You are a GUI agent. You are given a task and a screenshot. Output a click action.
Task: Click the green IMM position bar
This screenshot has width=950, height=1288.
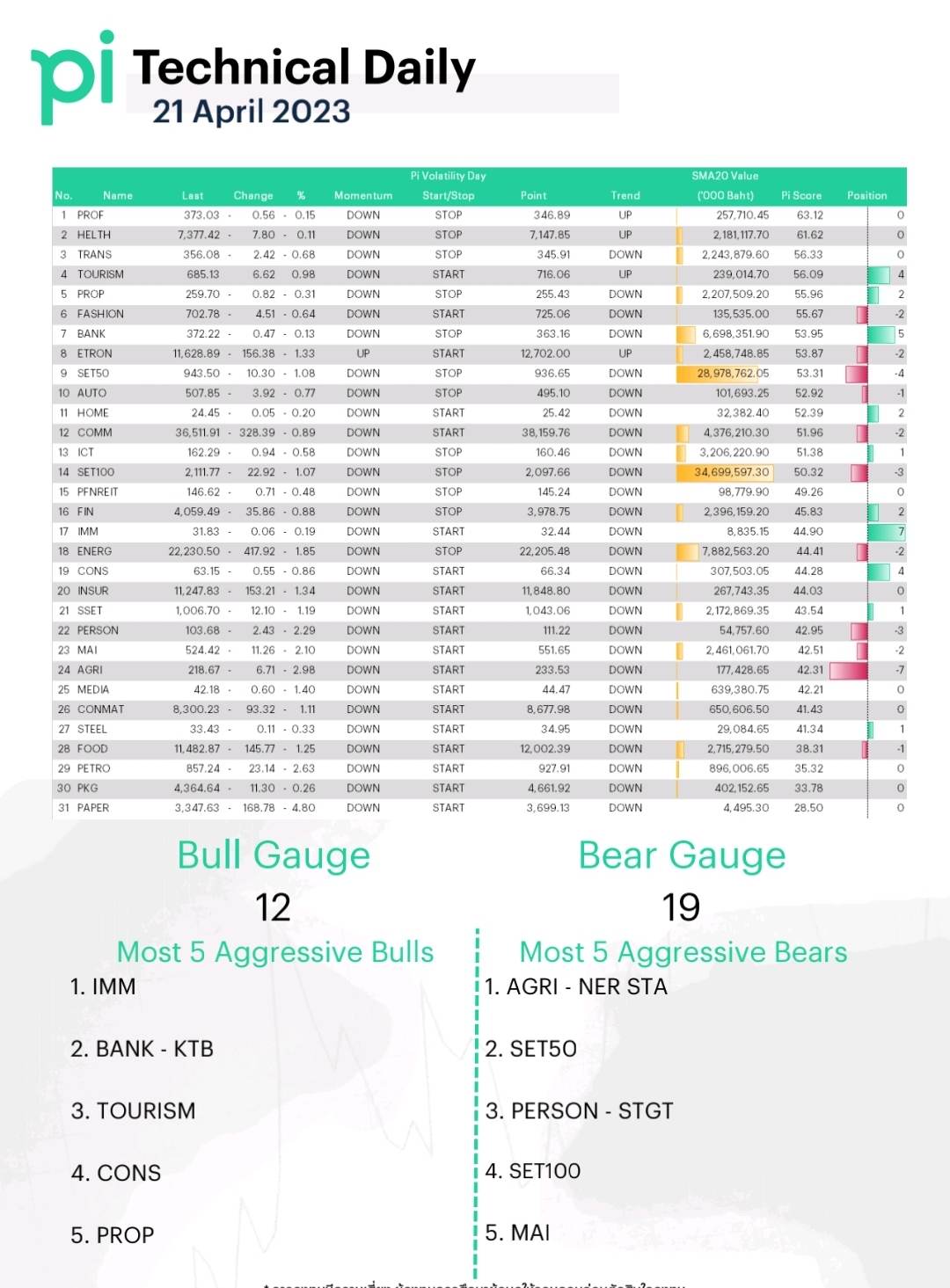(886, 532)
